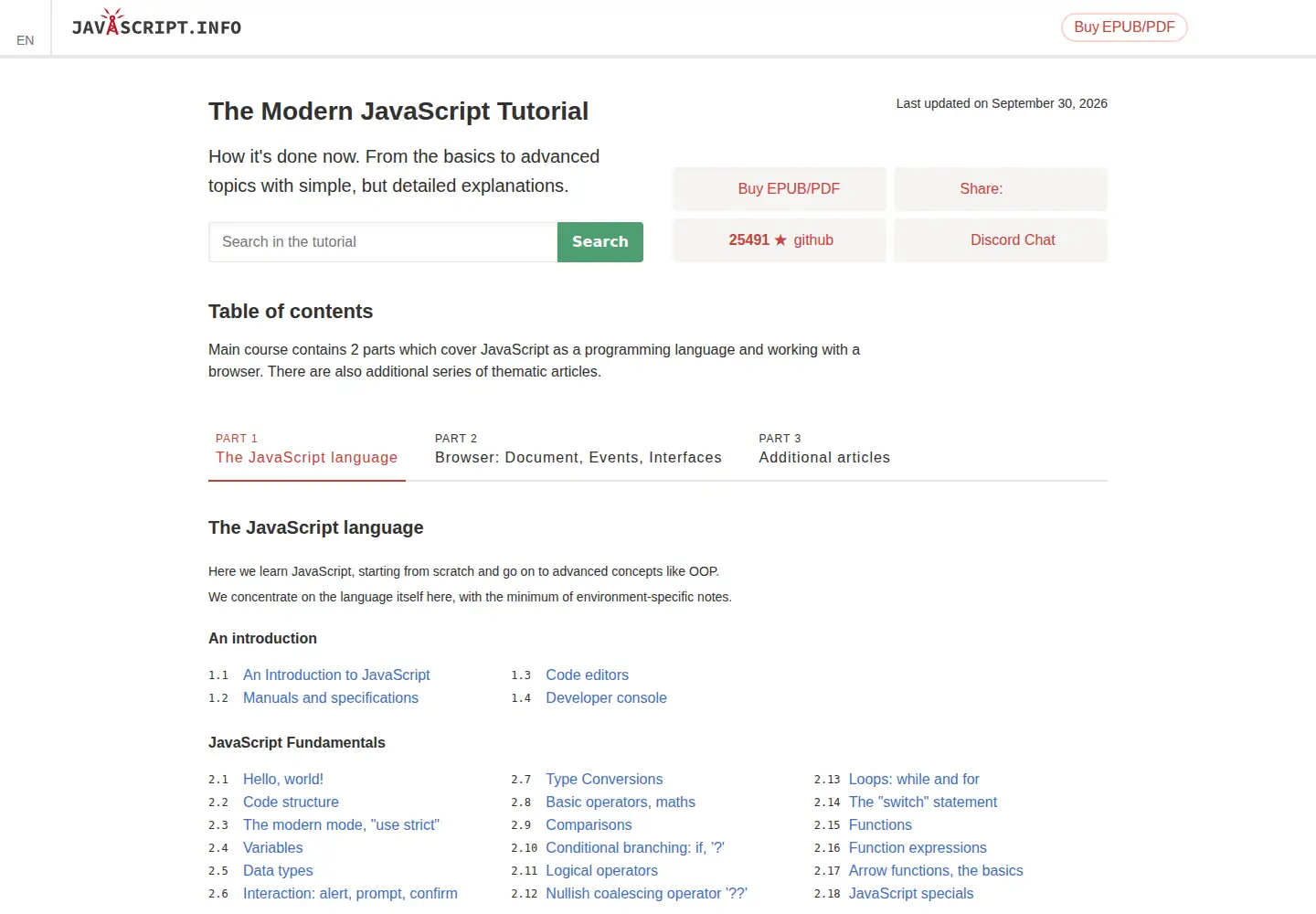
Task: Open the Developer console chapter
Action: click(x=607, y=698)
